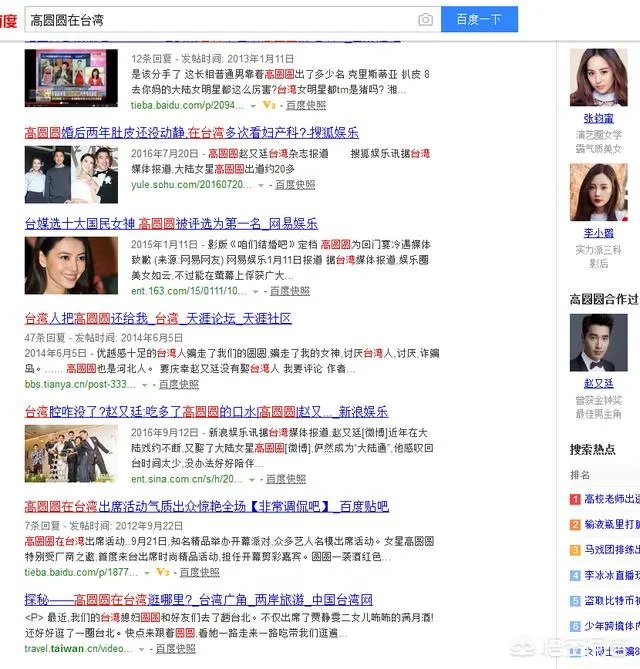Open 百度快照 for the yule.sohu.com result
The height and width of the screenshot is (669, 640).
click(295, 185)
